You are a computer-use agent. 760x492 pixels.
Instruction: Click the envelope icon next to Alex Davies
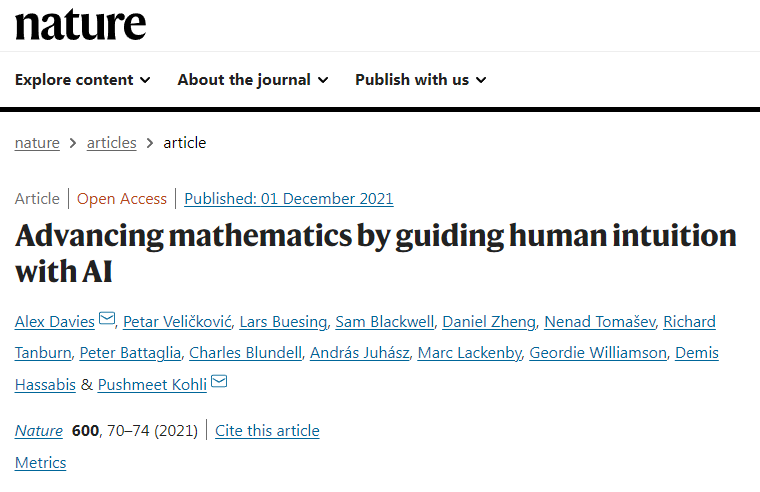pos(108,321)
